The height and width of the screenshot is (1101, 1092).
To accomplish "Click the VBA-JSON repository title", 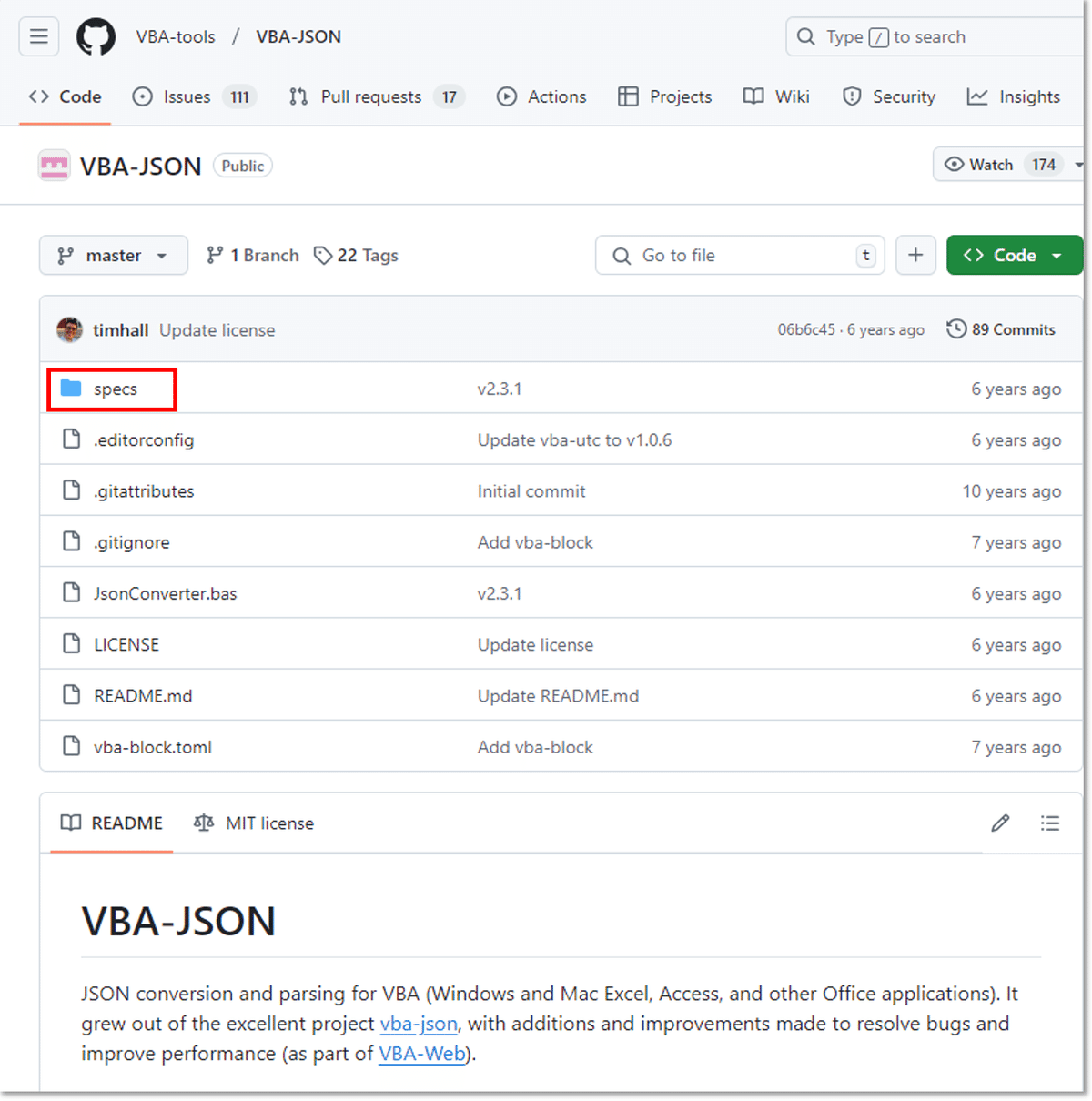I will coord(141,167).
